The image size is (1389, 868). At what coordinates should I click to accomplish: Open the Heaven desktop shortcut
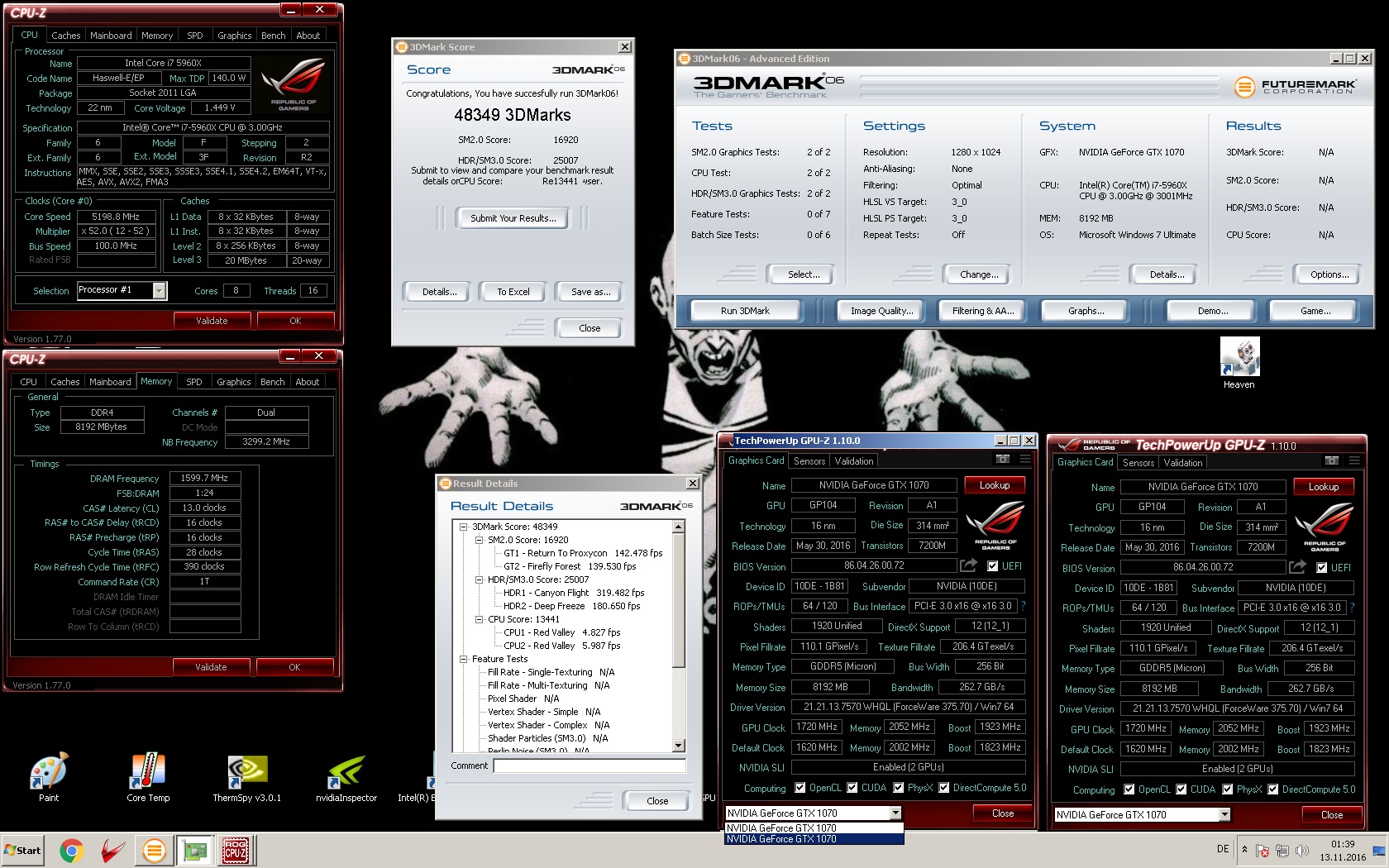click(1239, 363)
